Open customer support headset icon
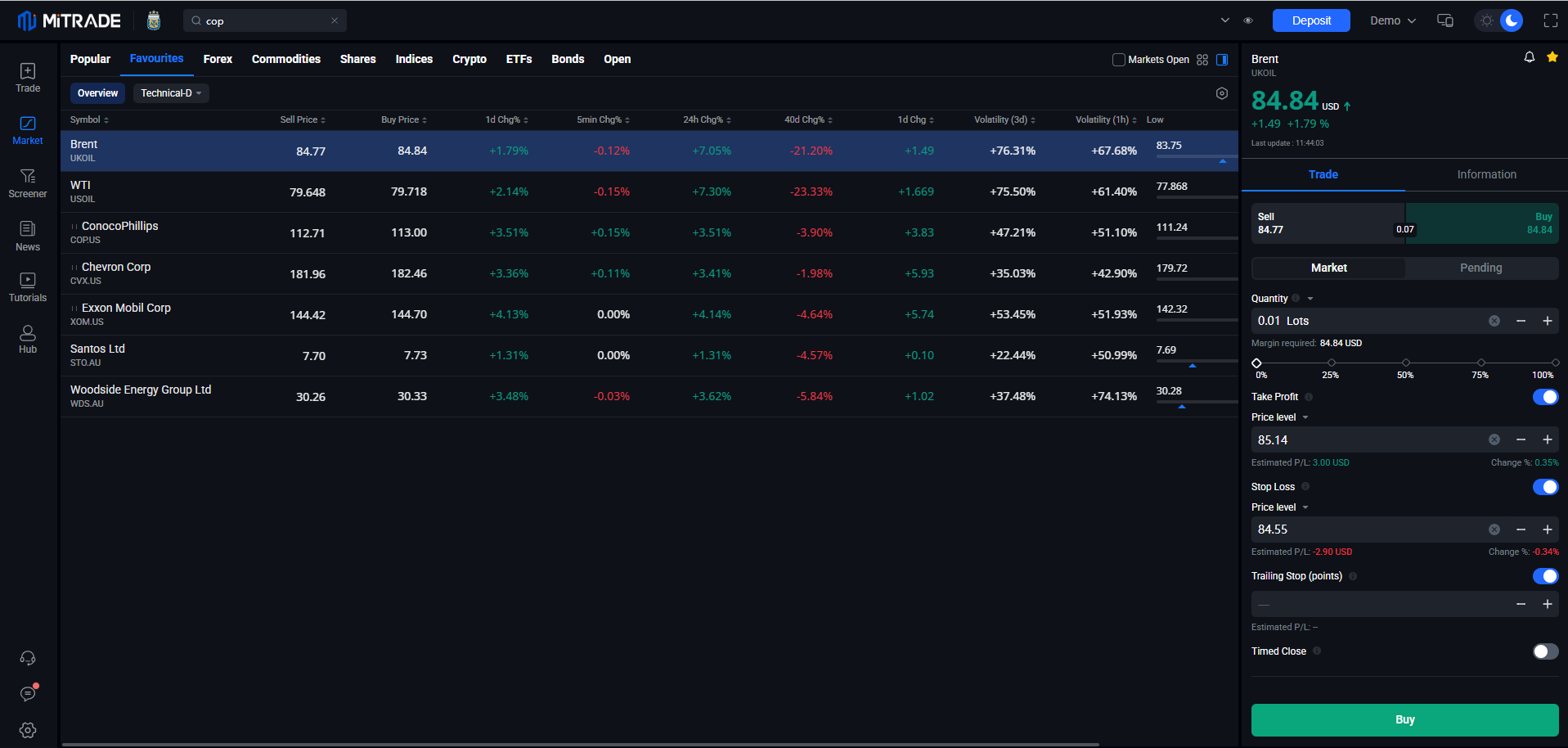This screenshot has width=1568, height=748. [28, 658]
